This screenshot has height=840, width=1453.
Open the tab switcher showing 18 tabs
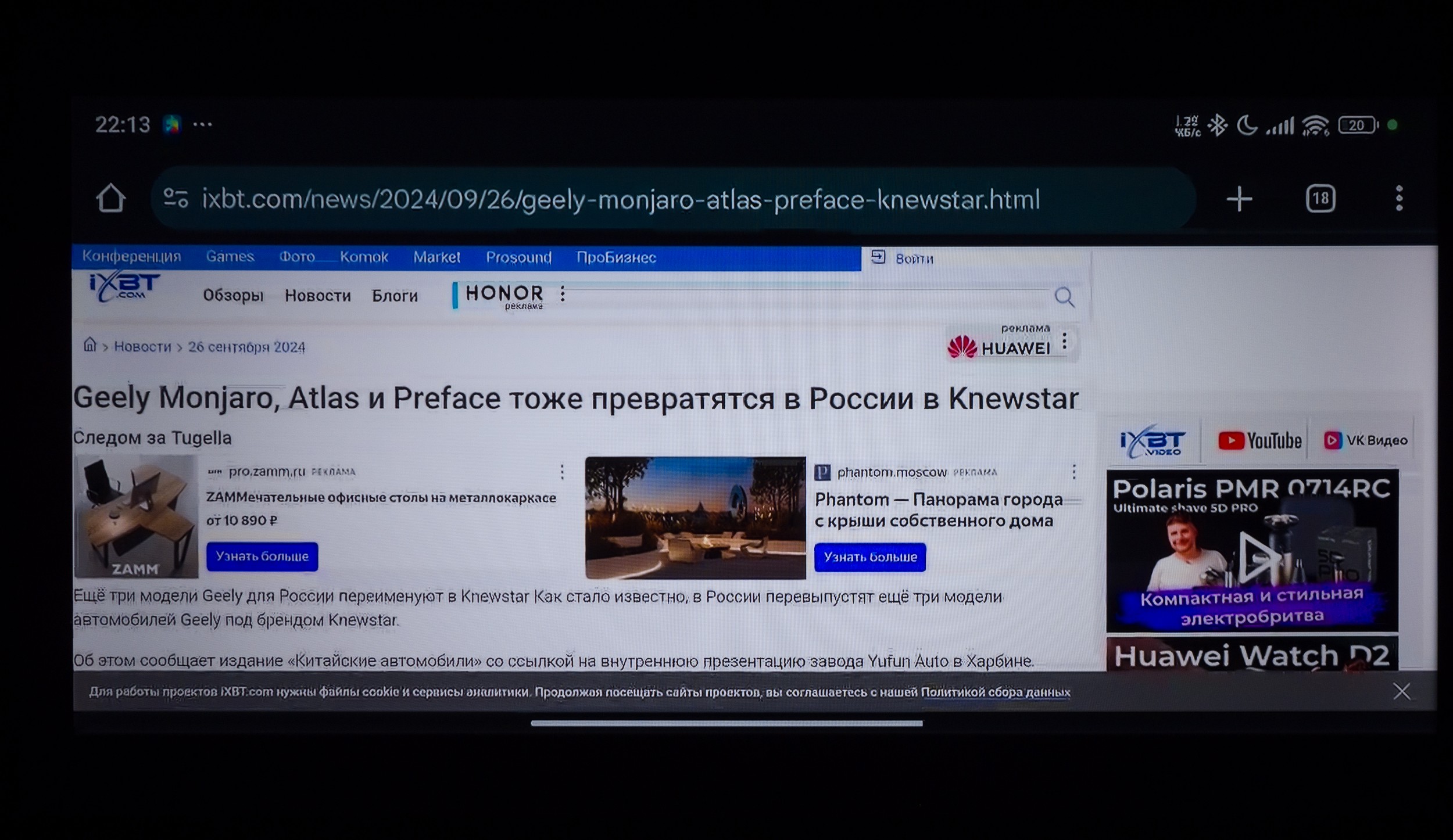click(1320, 199)
